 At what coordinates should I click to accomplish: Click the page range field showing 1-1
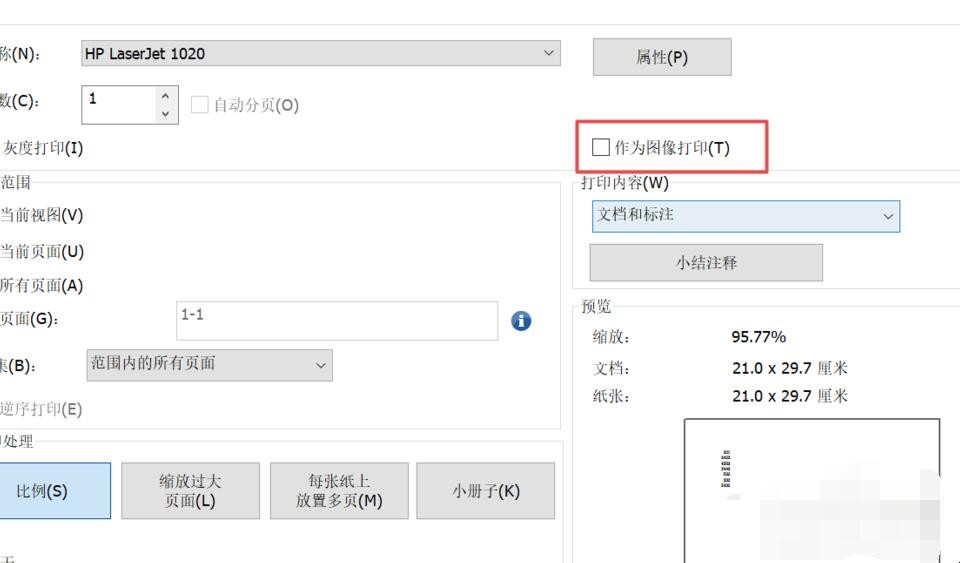pyautogui.click(x=336, y=321)
